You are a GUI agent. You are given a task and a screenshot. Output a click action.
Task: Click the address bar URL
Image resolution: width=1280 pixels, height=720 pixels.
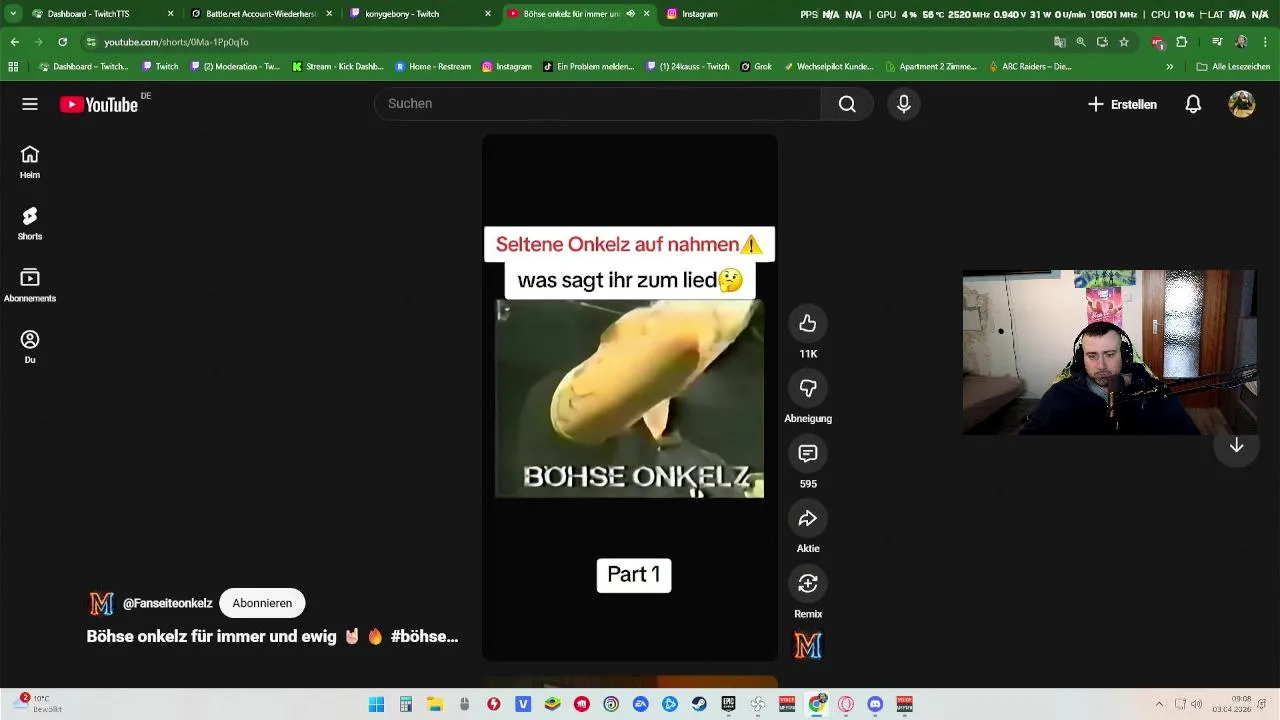click(x=176, y=42)
